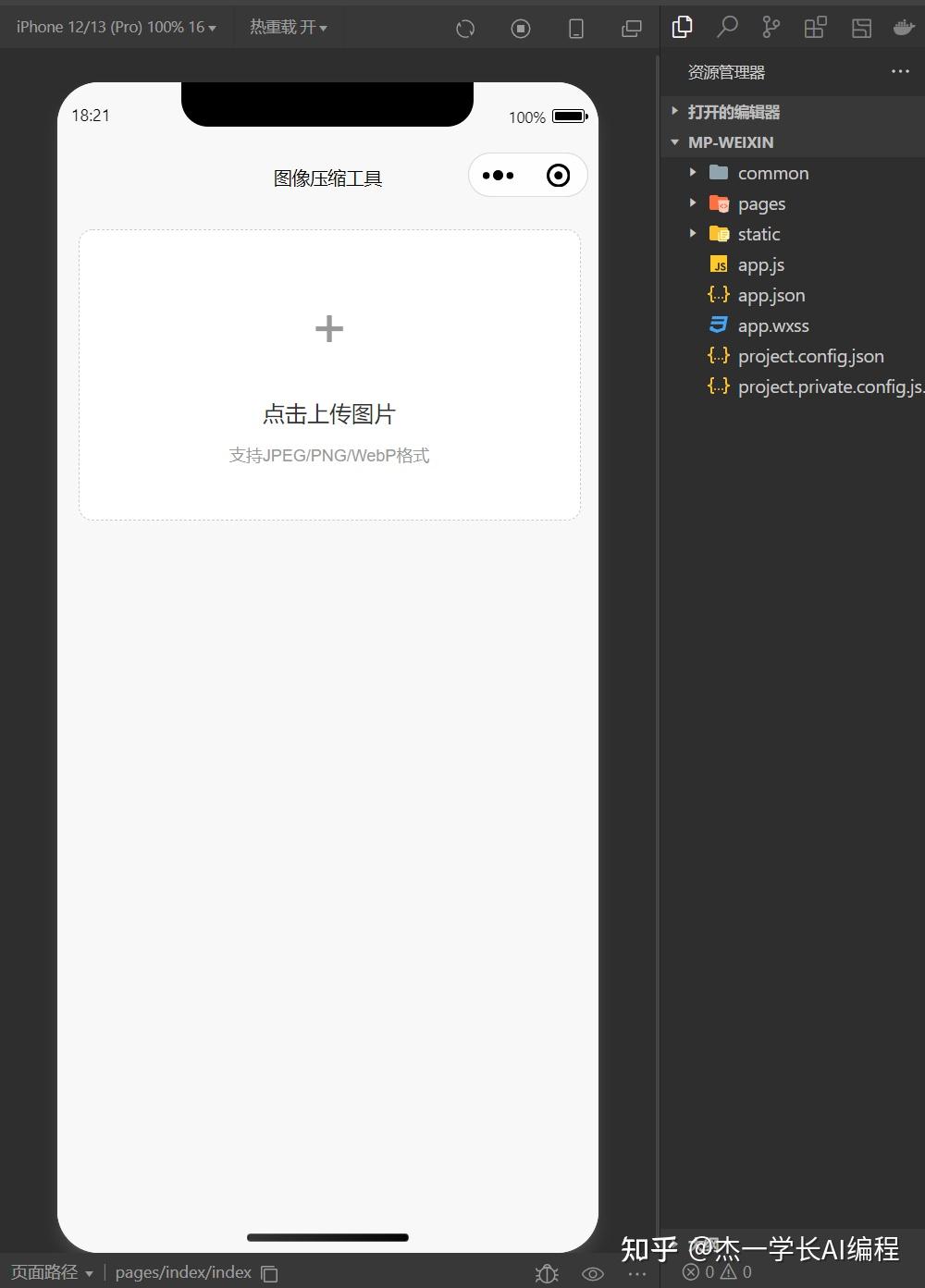This screenshot has width=925, height=1288.
Task: Open device dropdown iPhone 12/13 (Pro)
Action: (117, 27)
